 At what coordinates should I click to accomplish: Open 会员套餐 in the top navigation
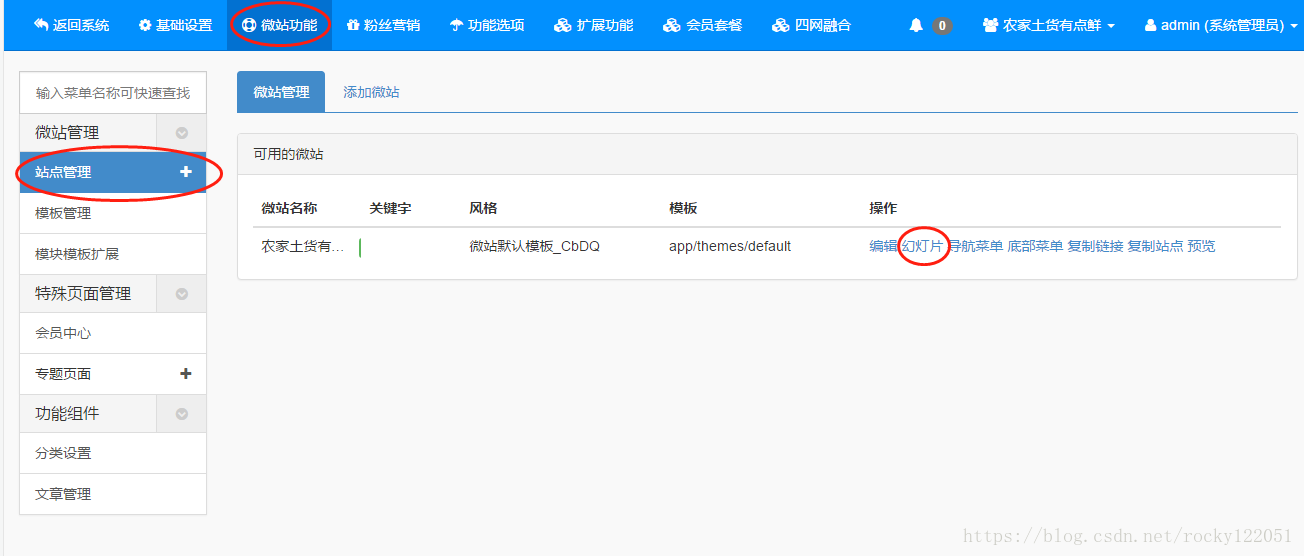coord(703,25)
